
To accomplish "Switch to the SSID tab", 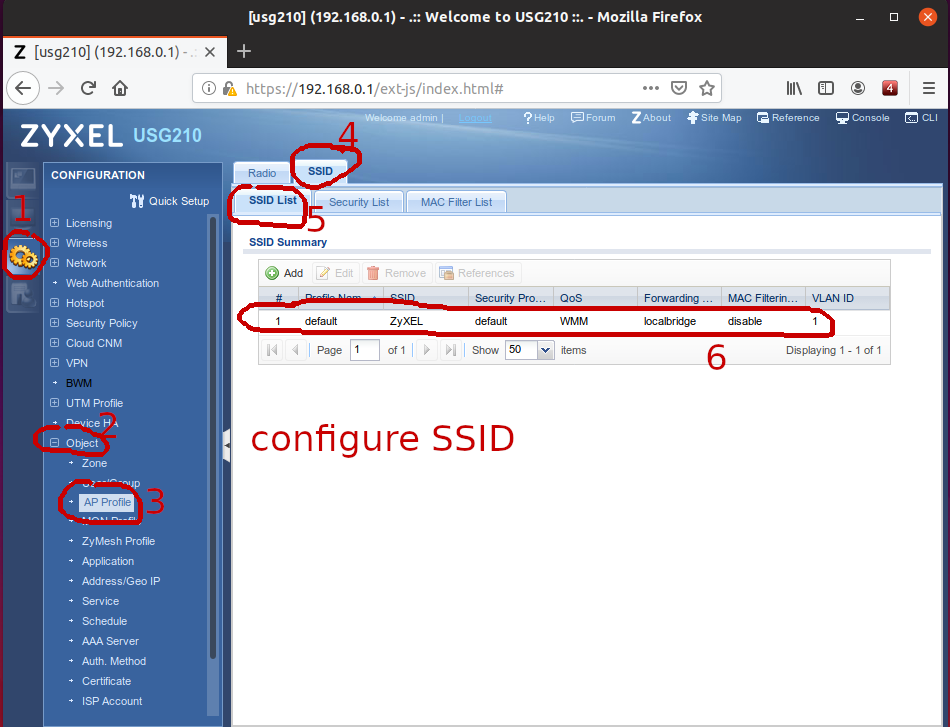I will click(320, 171).
